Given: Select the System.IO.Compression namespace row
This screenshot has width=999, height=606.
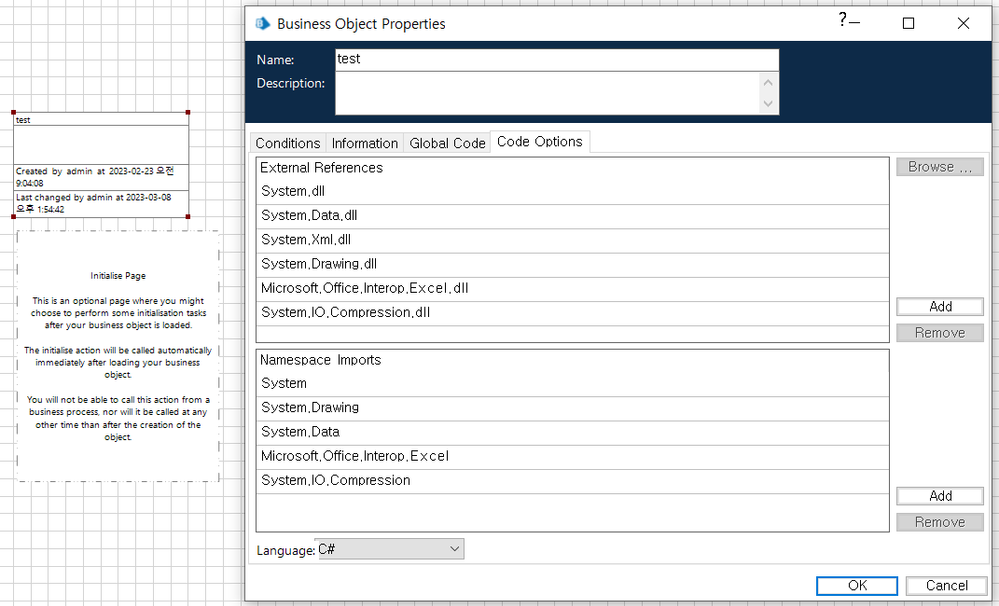Looking at the screenshot, I should point(573,481).
